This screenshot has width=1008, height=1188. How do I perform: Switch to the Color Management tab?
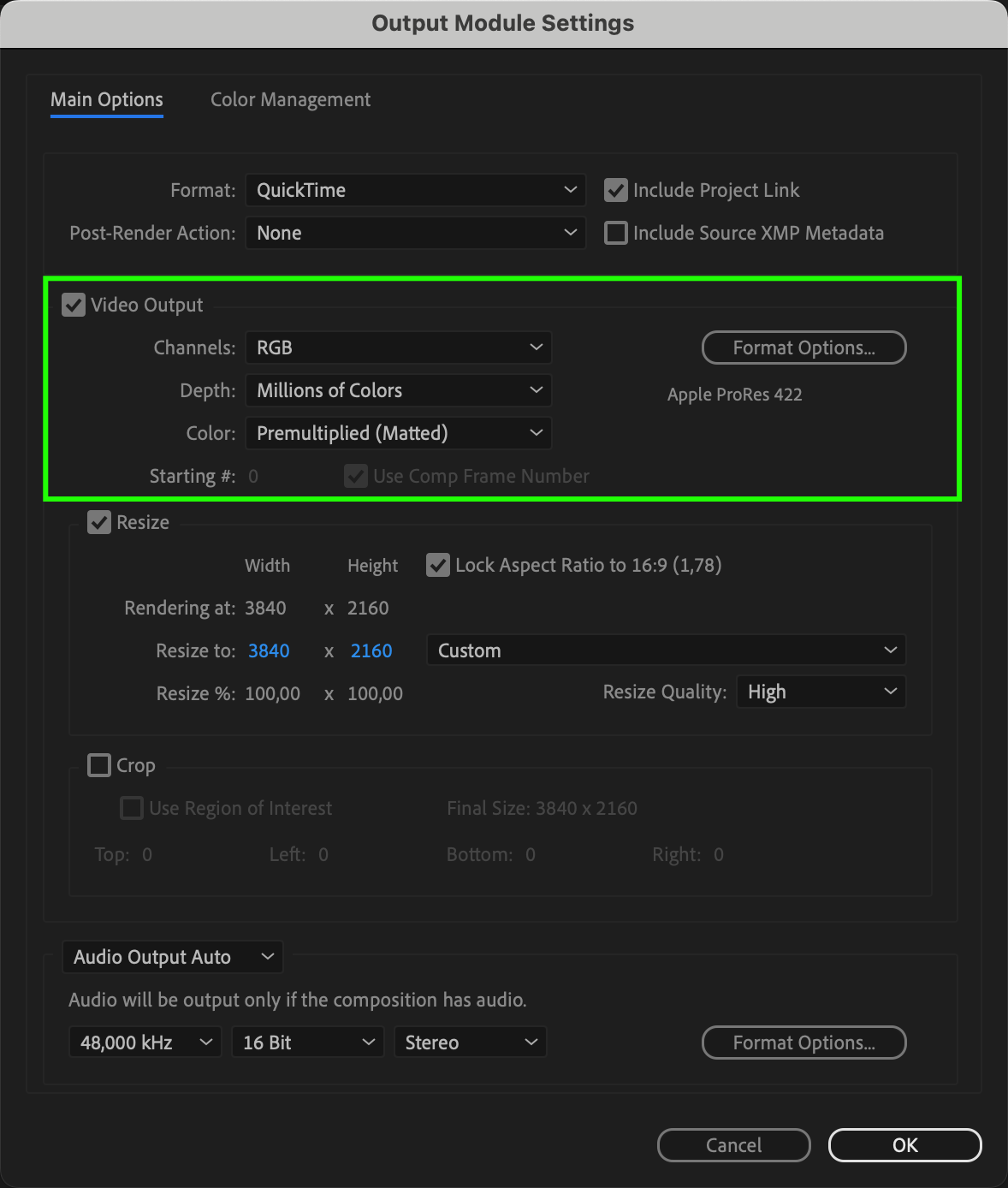[x=290, y=100]
